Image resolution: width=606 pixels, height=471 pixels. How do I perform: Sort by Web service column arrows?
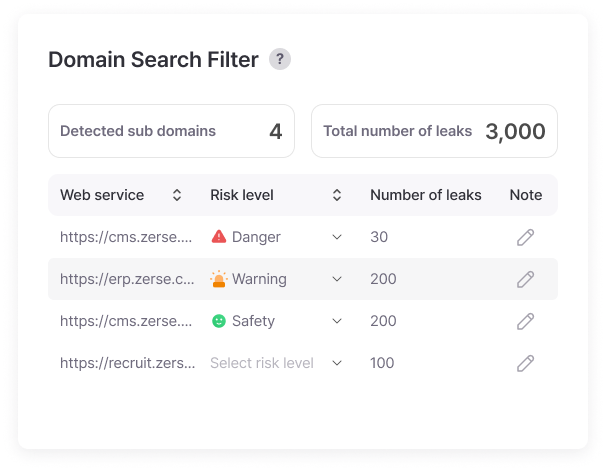point(177,195)
